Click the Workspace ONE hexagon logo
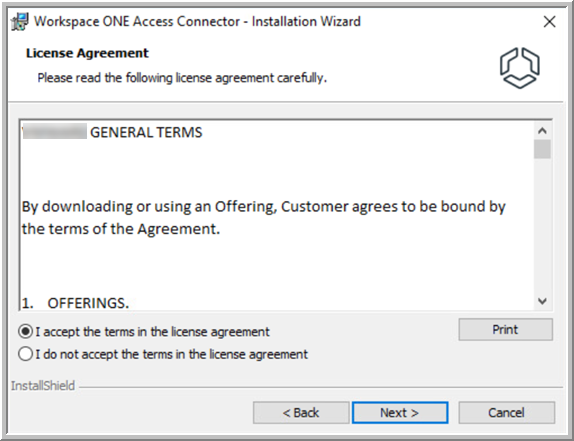 519,68
